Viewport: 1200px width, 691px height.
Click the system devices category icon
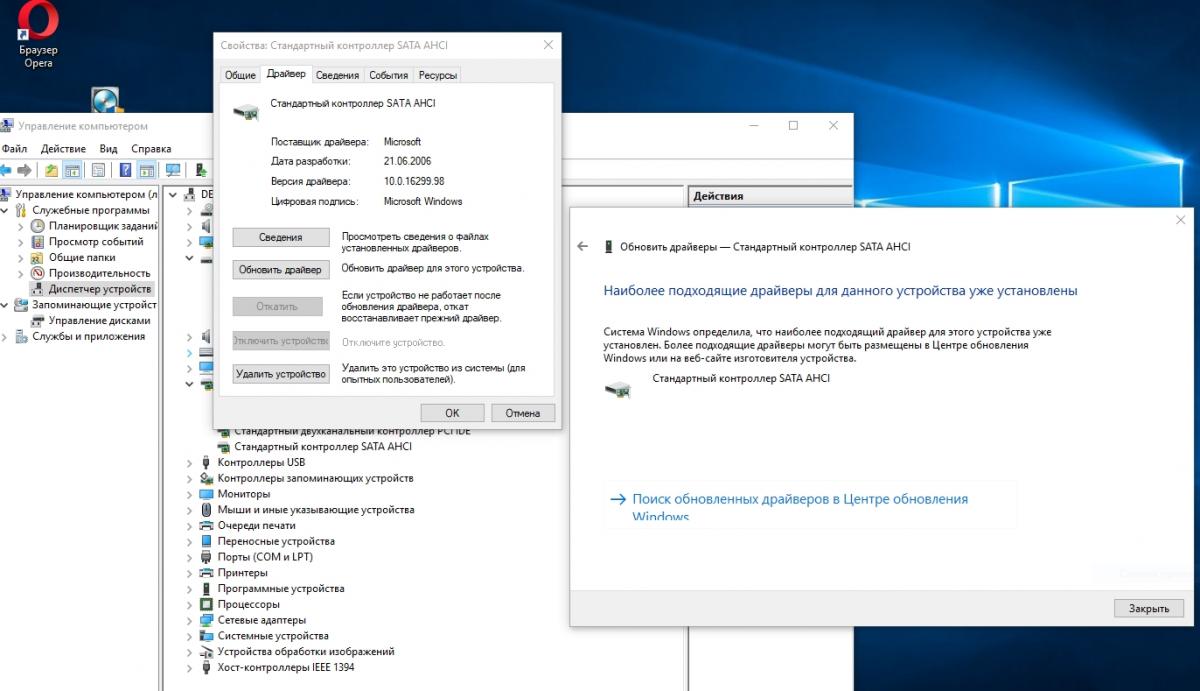pos(207,636)
